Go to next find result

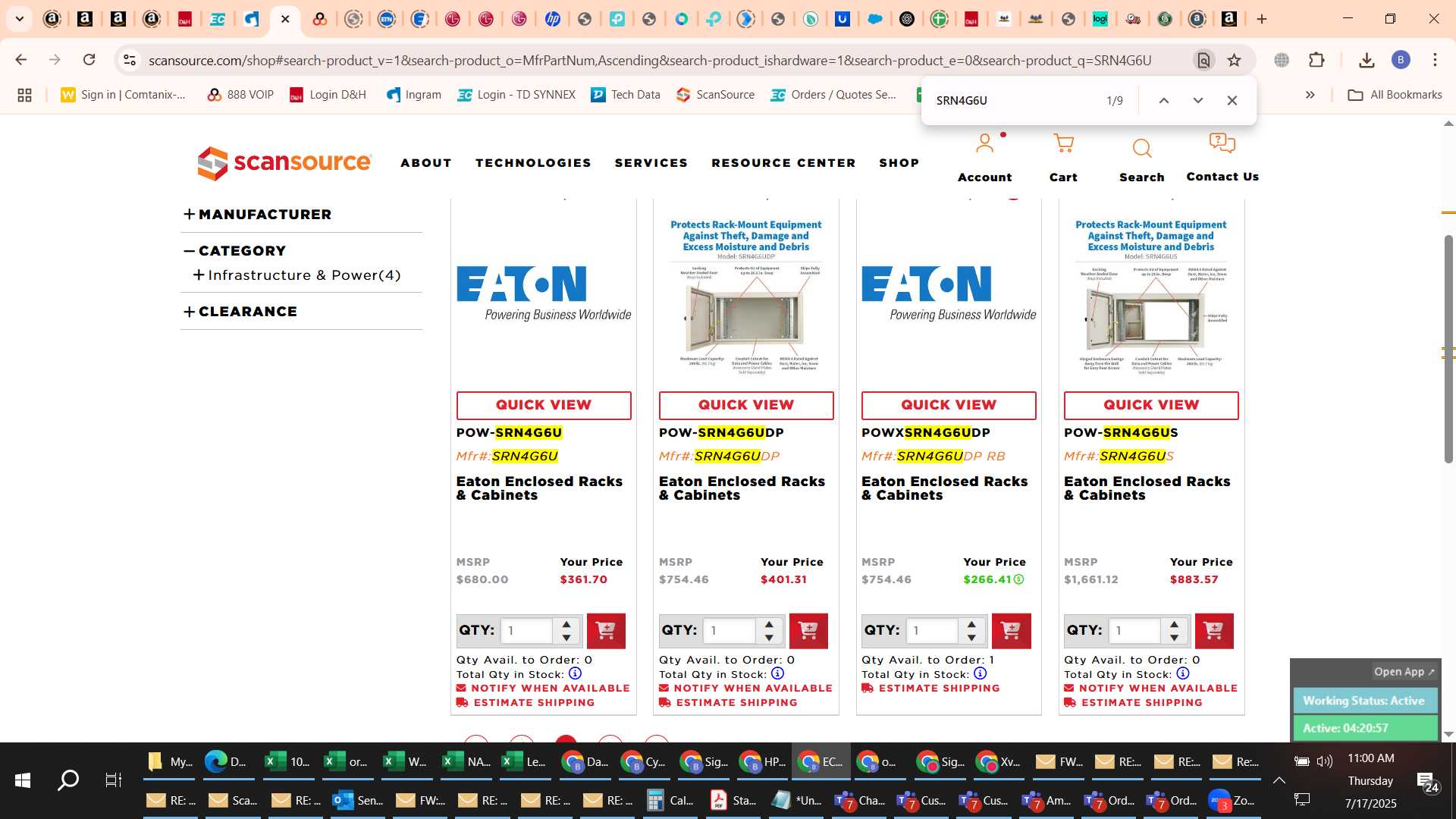click(x=1197, y=100)
